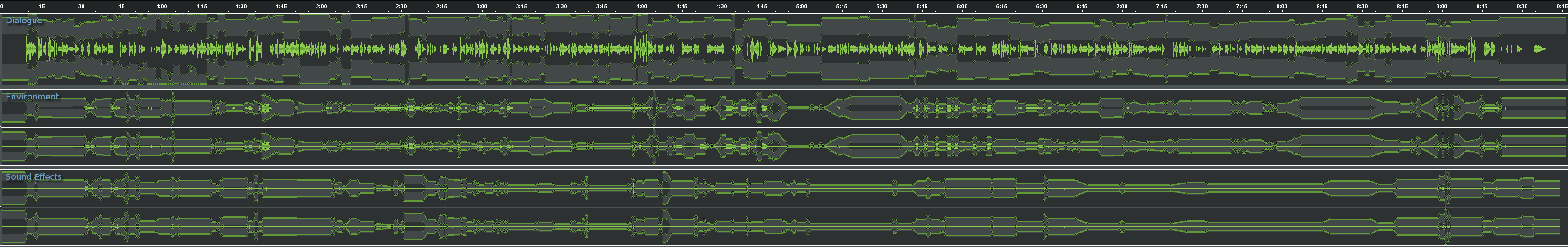The height and width of the screenshot is (247, 1568).
Task: Click the 3:00 ruler mark
Action: [x=482, y=7]
